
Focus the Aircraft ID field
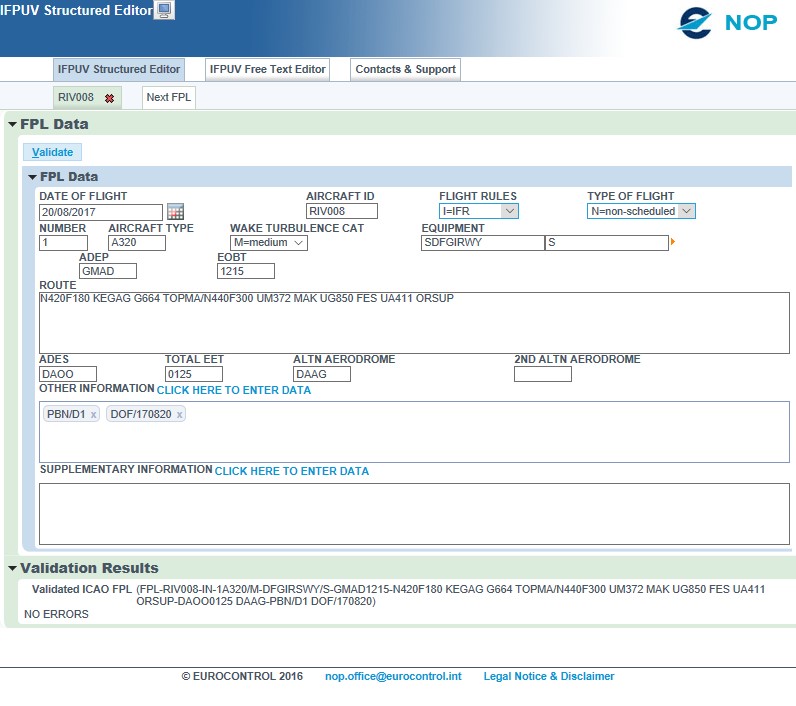(x=342, y=211)
